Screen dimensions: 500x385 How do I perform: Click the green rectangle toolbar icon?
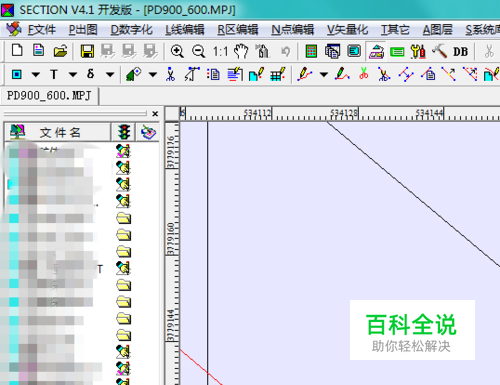[397, 52]
